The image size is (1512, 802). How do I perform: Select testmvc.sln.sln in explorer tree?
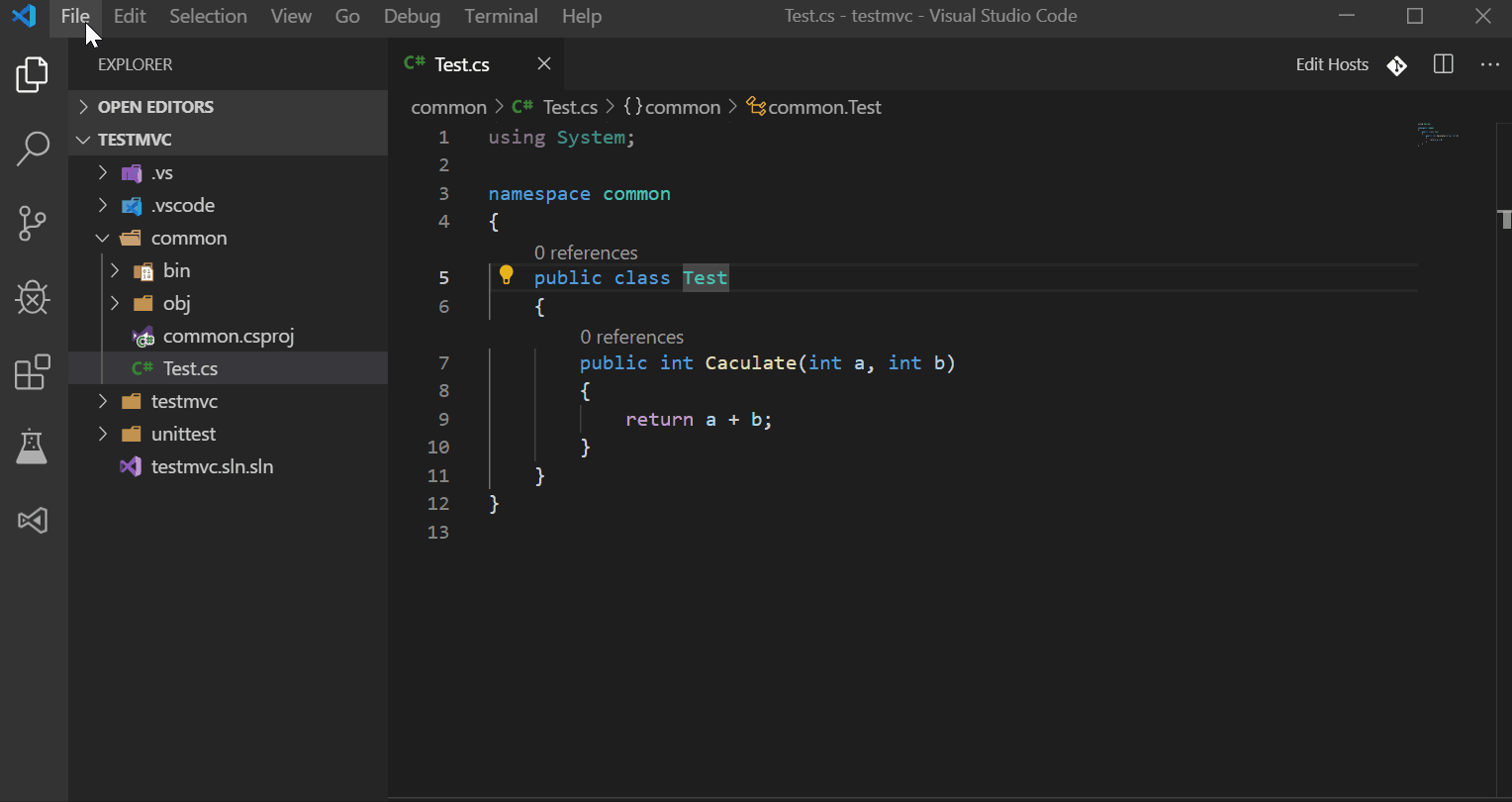[228, 466]
